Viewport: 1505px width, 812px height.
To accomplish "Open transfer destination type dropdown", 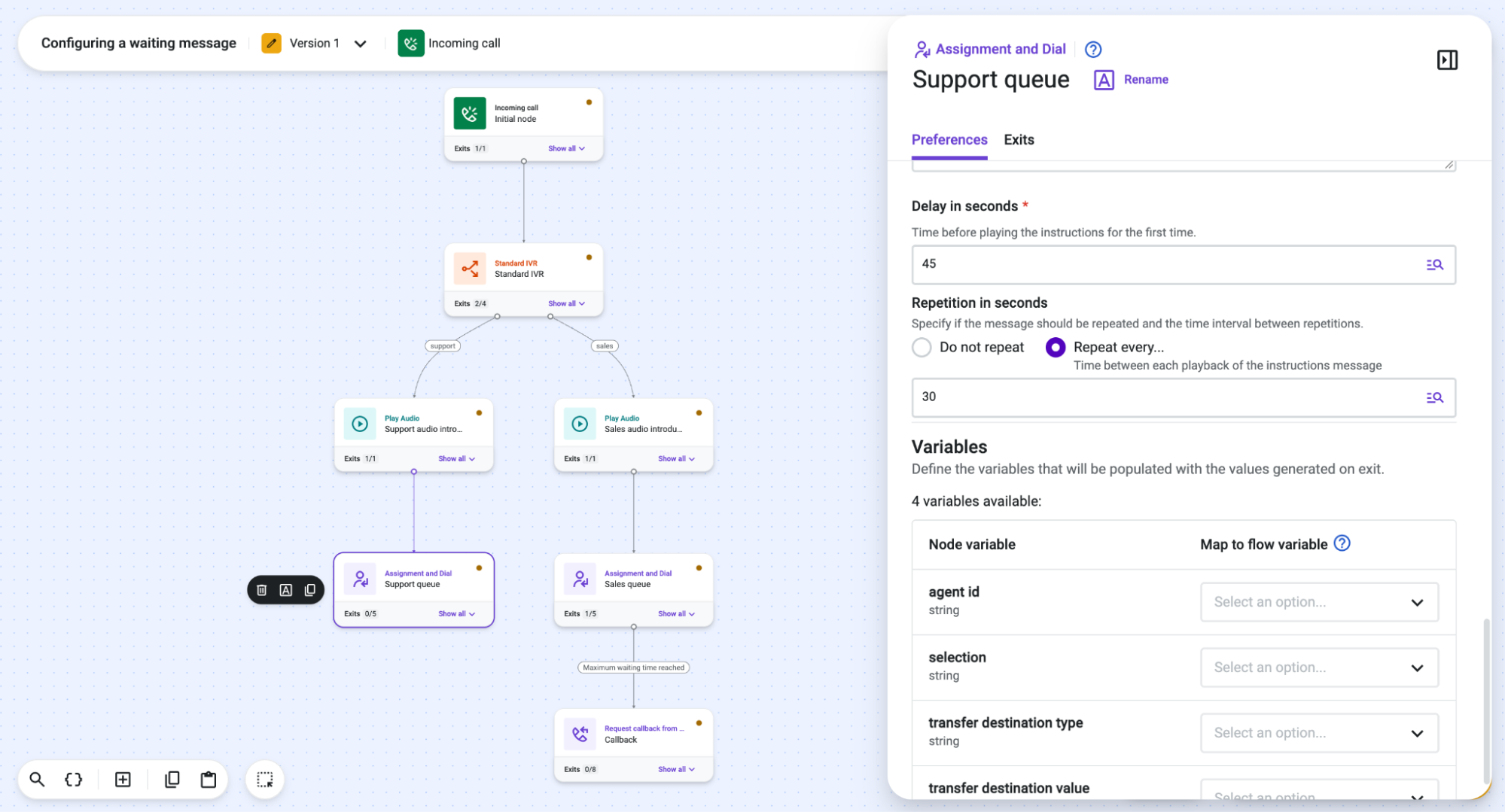I will 1319,733.
